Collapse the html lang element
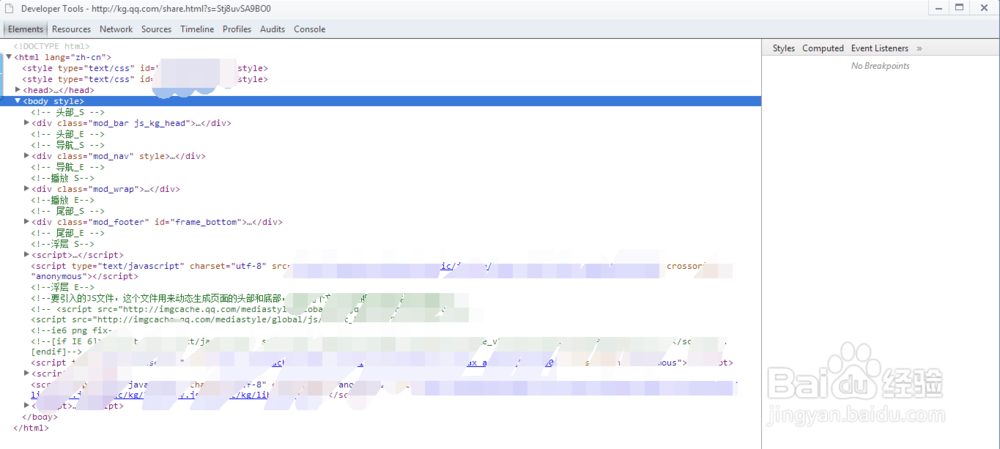Viewport: 1000px width, 449px height. tap(9, 57)
